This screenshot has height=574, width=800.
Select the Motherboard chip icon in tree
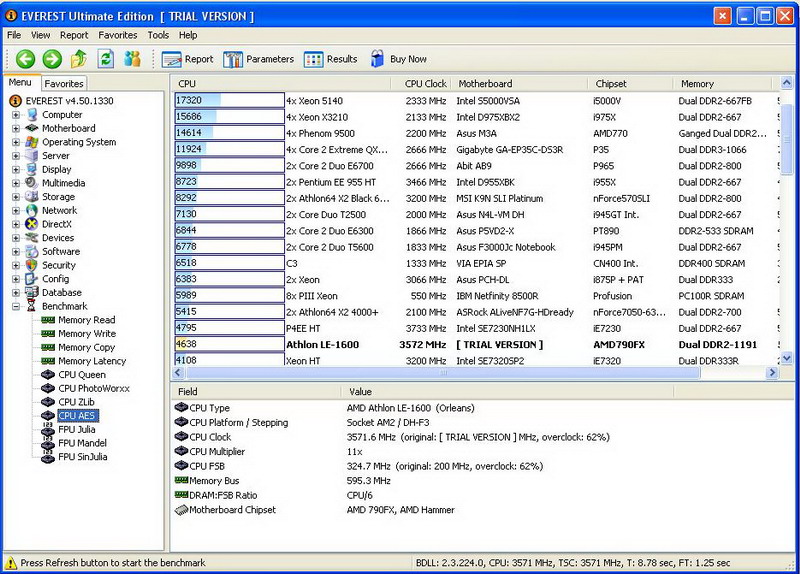pos(32,128)
